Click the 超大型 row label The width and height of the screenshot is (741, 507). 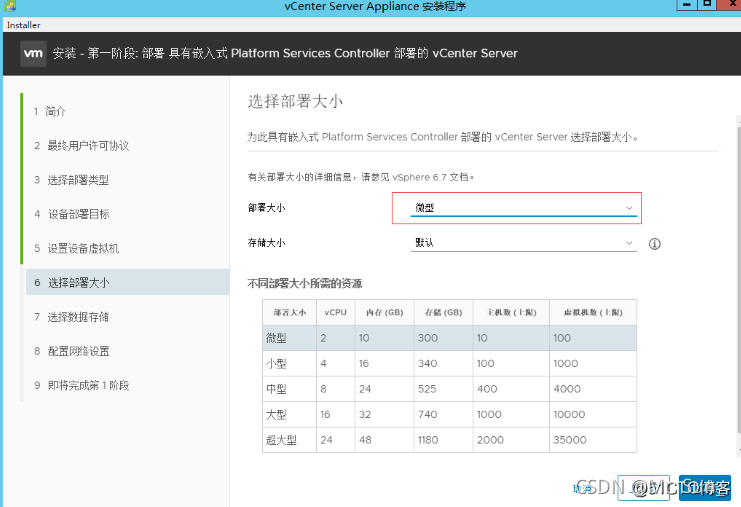point(281,440)
